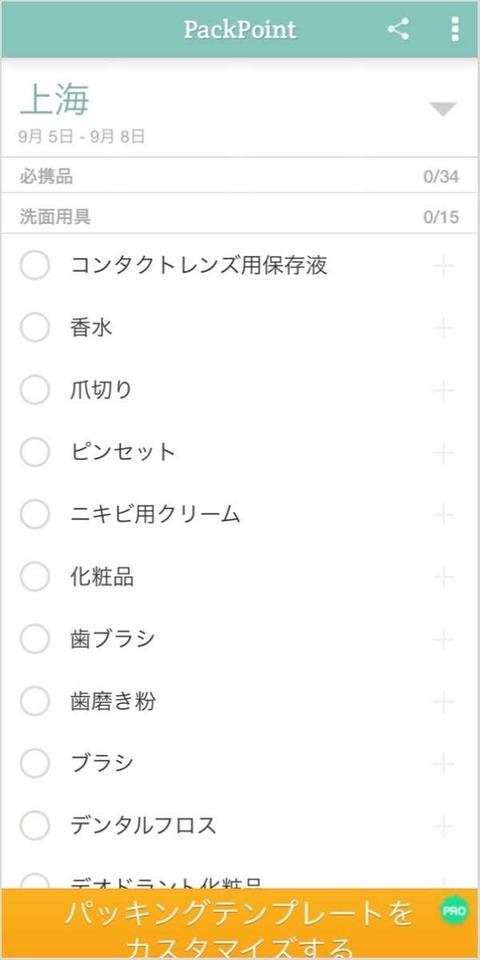This screenshot has height=960, width=480.
Task: Open the three-dot overflow menu
Action: pos(454,29)
